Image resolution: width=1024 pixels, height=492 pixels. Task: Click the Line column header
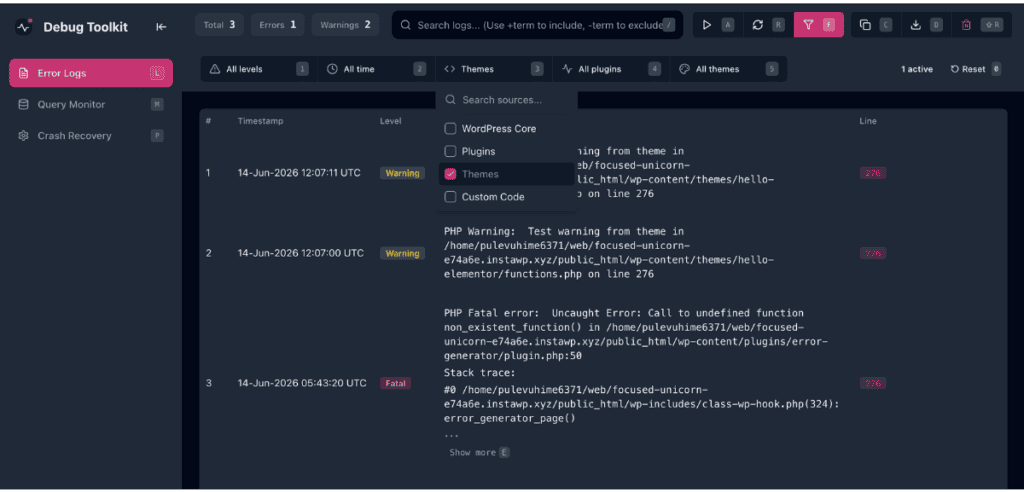868,121
